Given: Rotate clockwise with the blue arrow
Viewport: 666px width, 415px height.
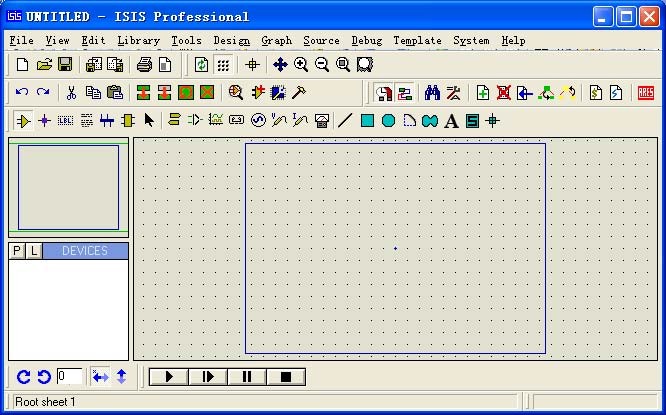Looking at the screenshot, I should tap(24, 377).
